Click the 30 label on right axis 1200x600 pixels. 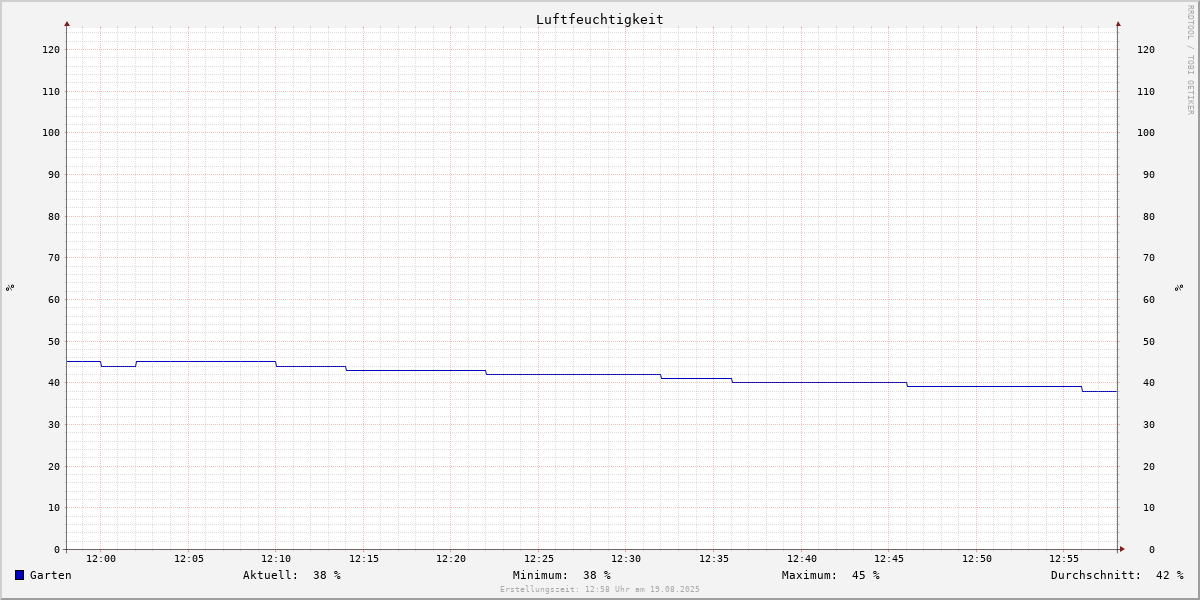point(1149,424)
